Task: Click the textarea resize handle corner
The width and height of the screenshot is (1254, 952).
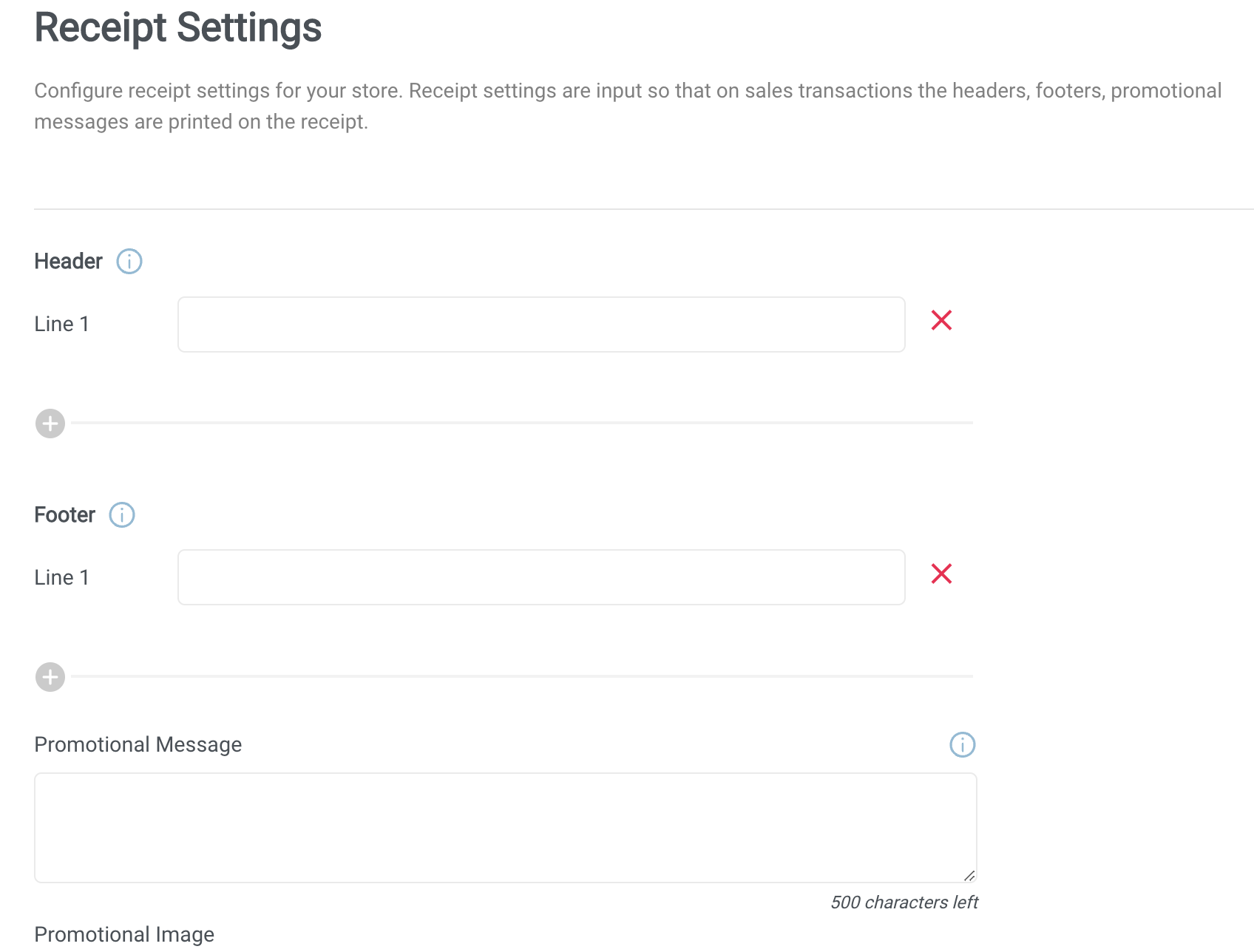Action: 969,875
